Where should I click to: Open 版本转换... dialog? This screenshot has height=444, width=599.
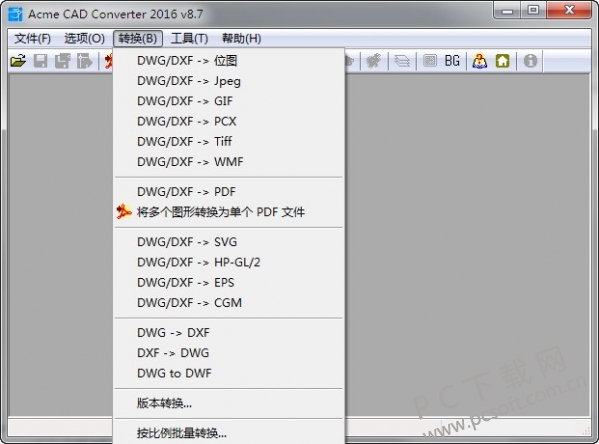click(x=229, y=403)
